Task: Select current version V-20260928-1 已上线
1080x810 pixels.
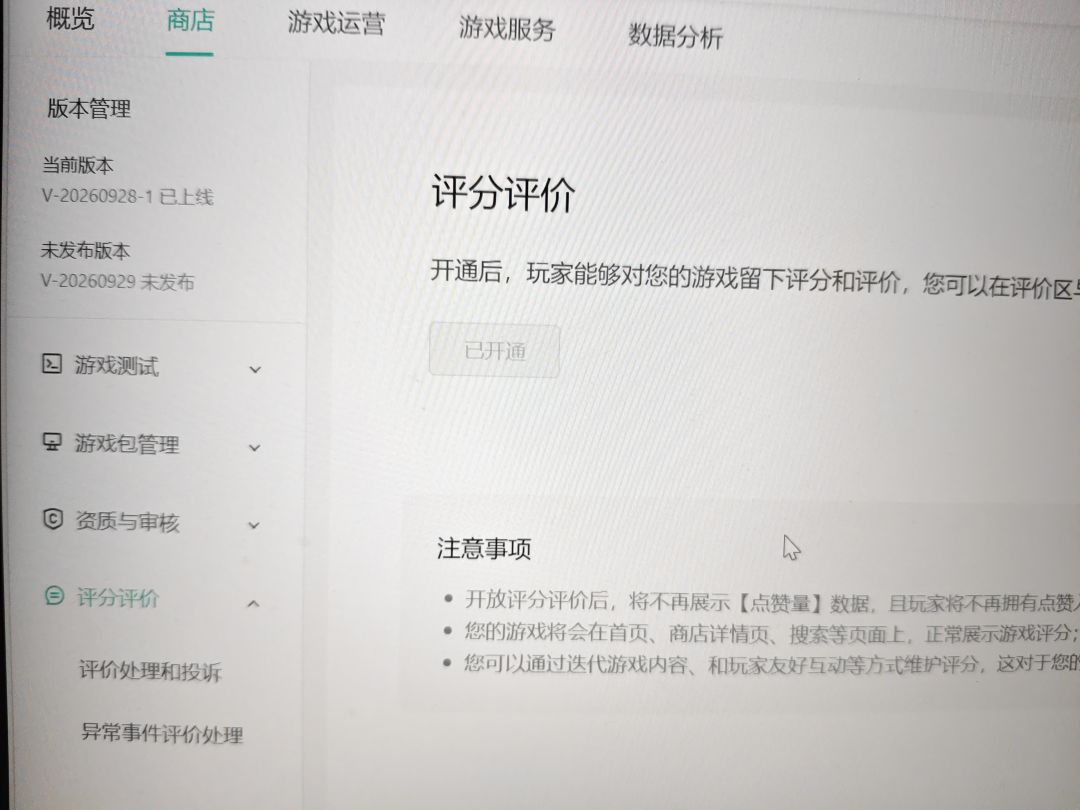Action: pos(127,196)
